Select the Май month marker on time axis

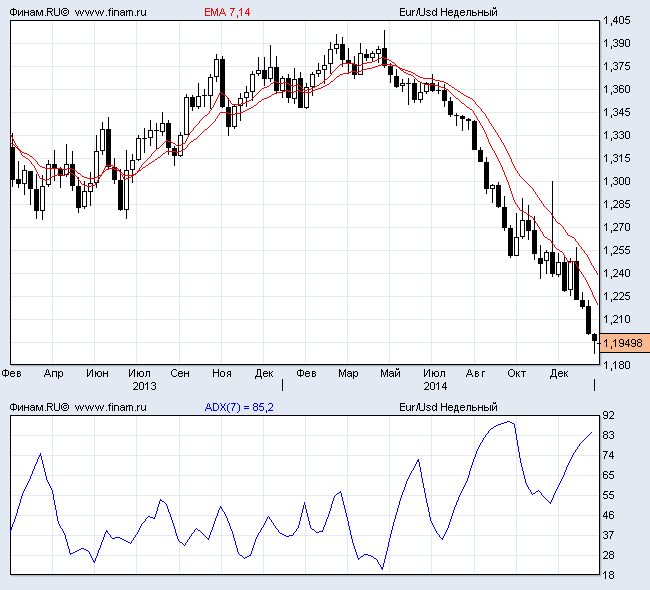[x=390, y=373]
